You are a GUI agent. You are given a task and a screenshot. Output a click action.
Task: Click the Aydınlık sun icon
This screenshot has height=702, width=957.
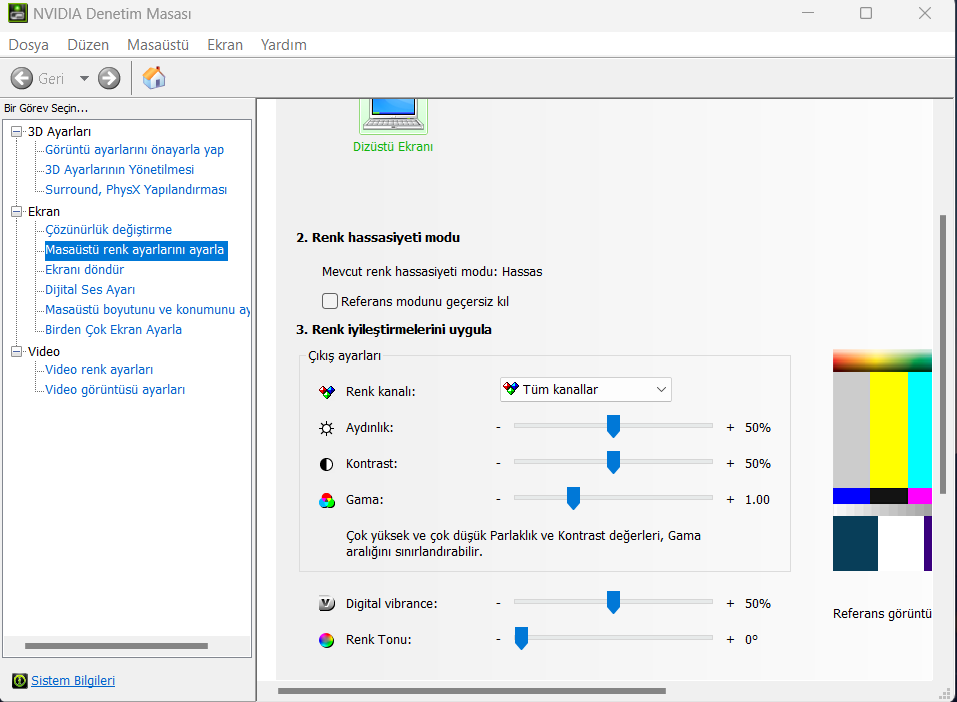point(327,428)
